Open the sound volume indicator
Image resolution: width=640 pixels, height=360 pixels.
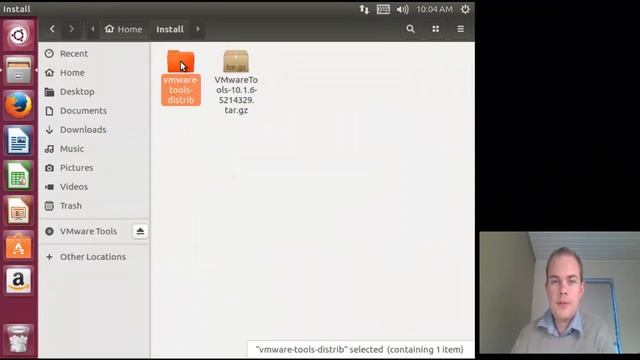[x=402, y=9]
